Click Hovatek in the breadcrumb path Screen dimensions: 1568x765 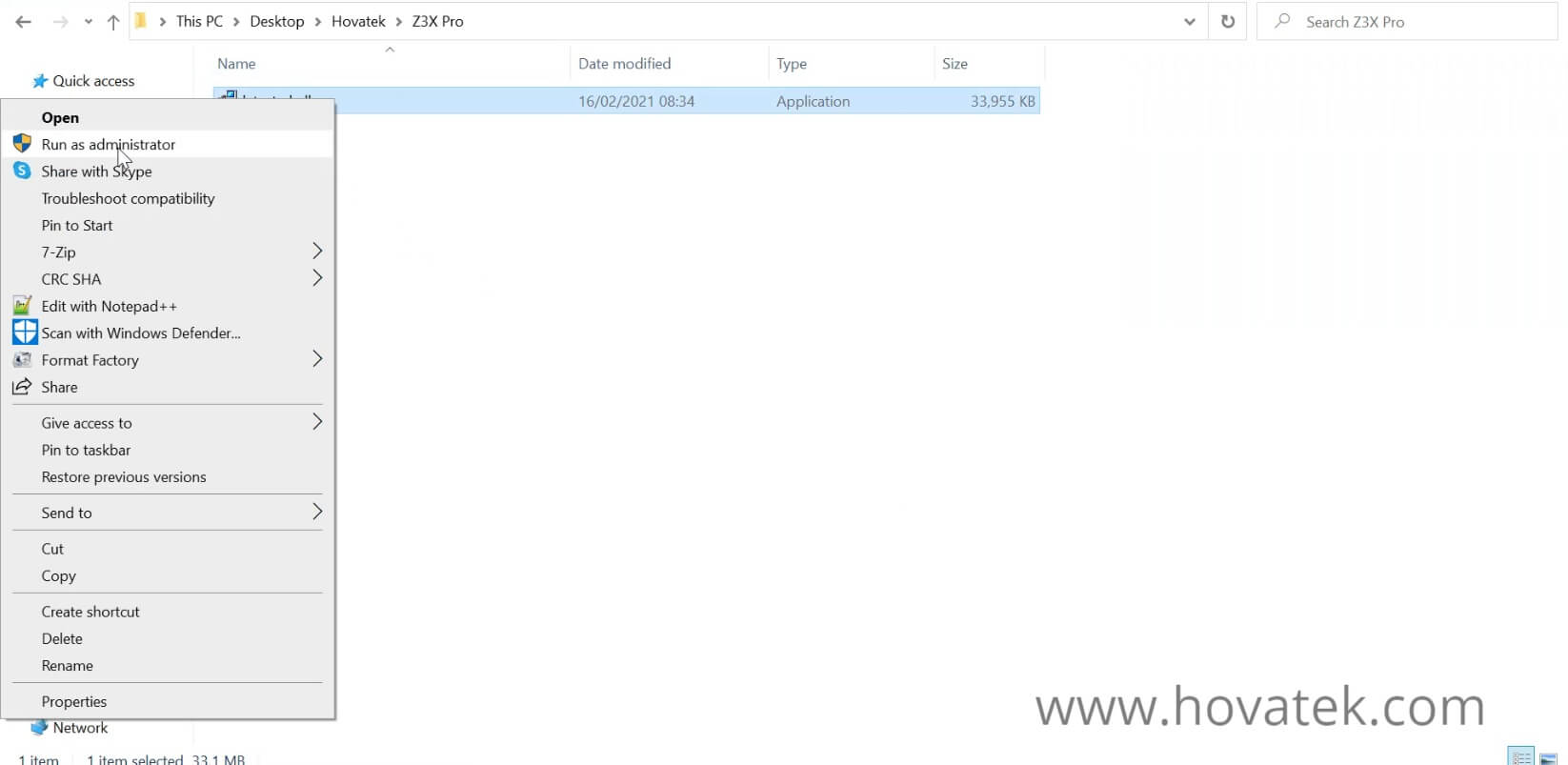pos(358,21)
